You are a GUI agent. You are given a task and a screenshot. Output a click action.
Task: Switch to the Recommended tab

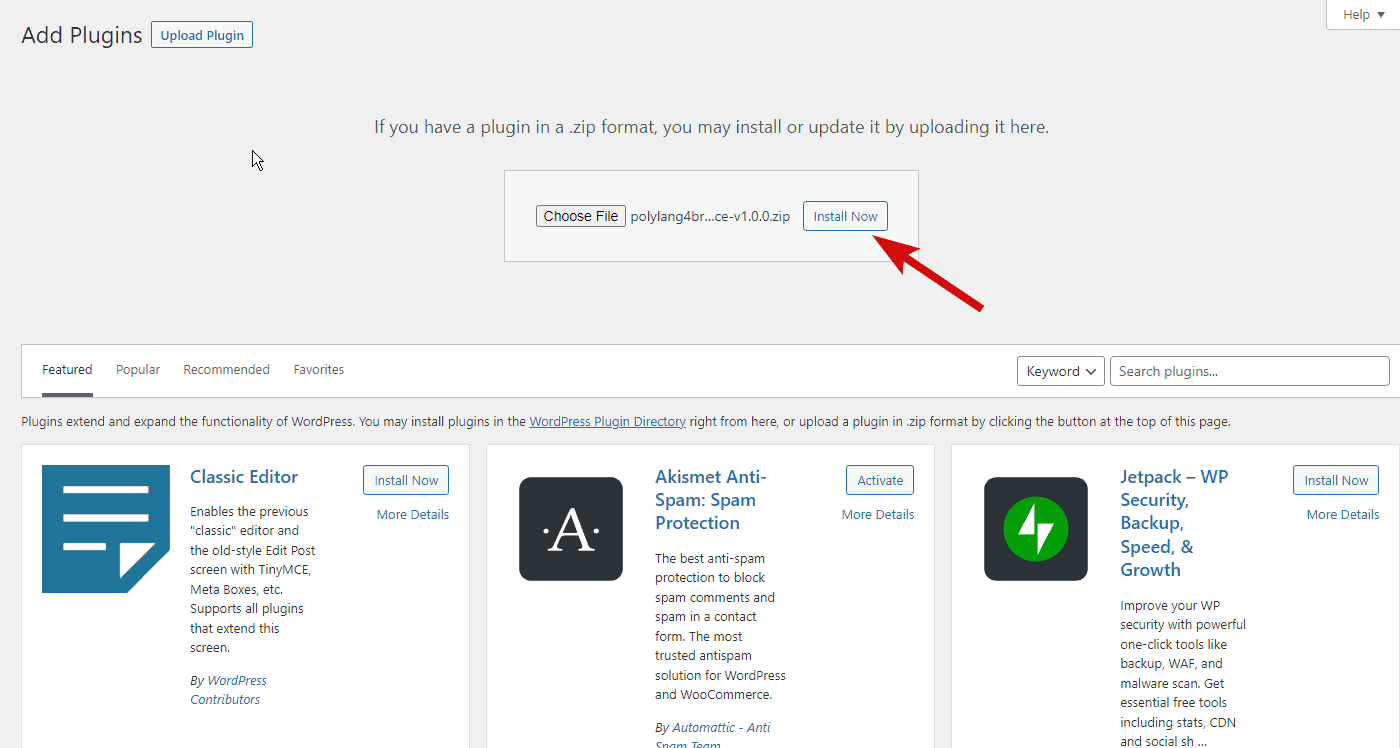point(227,370)
